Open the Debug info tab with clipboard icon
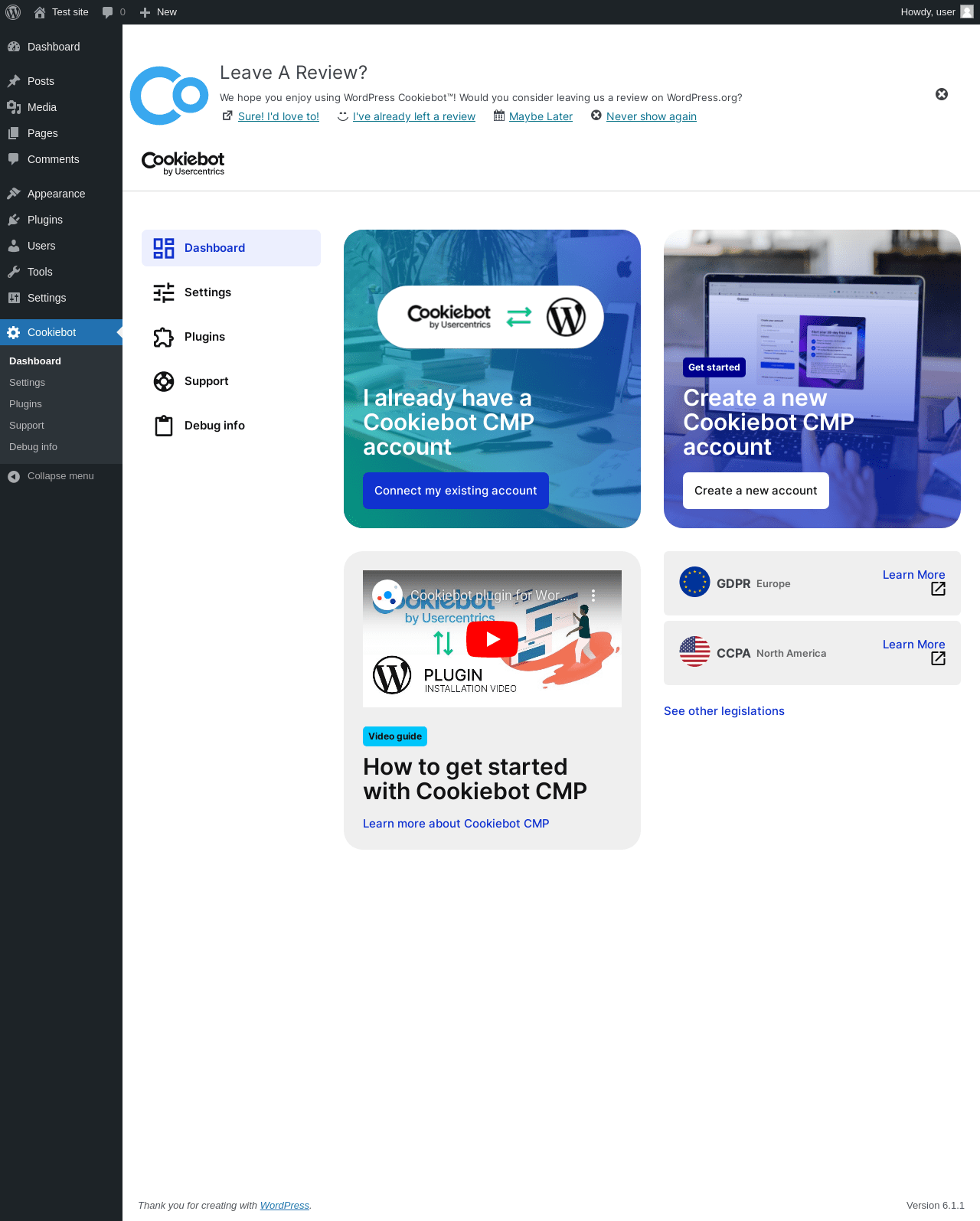Viewport: 980px width, 1221px height. coord(231,426)
